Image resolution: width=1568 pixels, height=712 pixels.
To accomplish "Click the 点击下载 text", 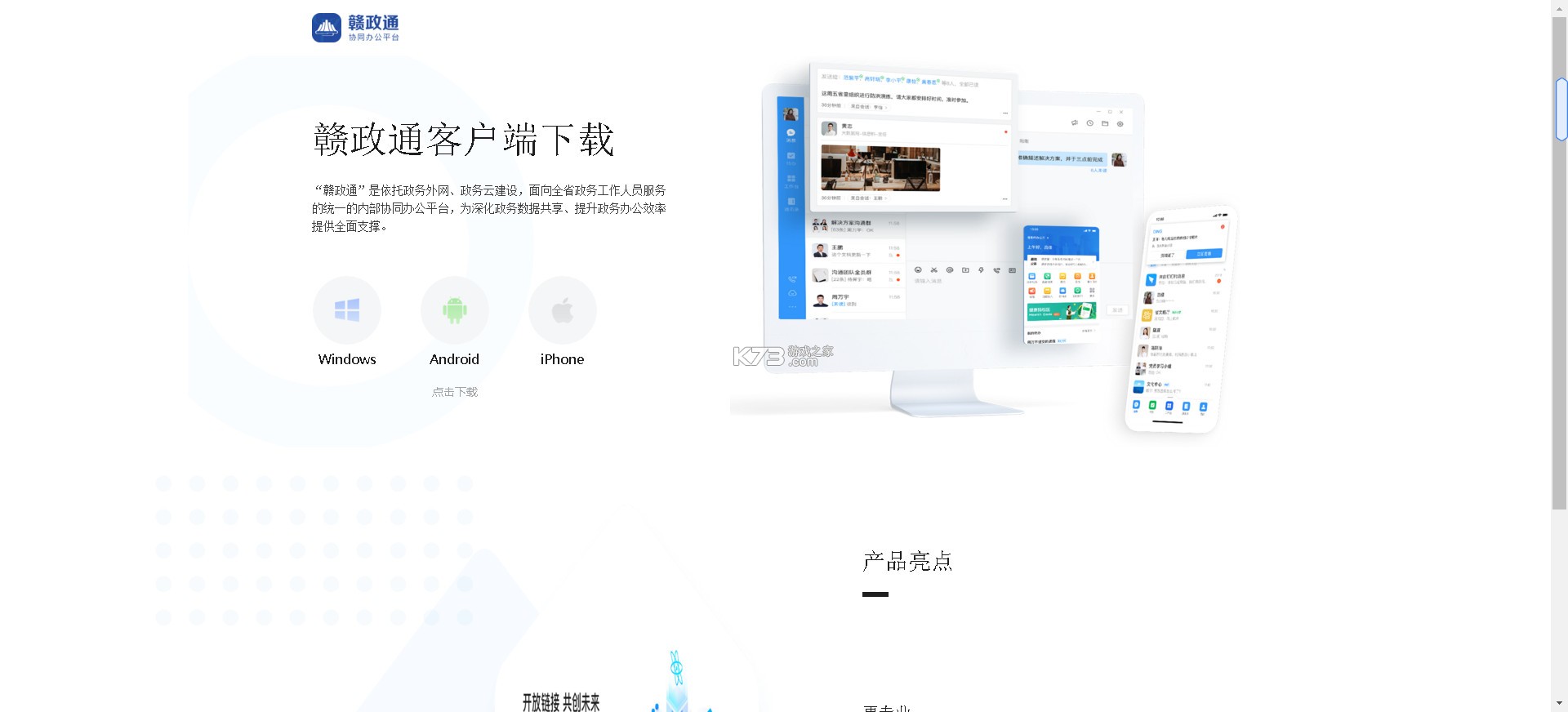I will 455,392.
